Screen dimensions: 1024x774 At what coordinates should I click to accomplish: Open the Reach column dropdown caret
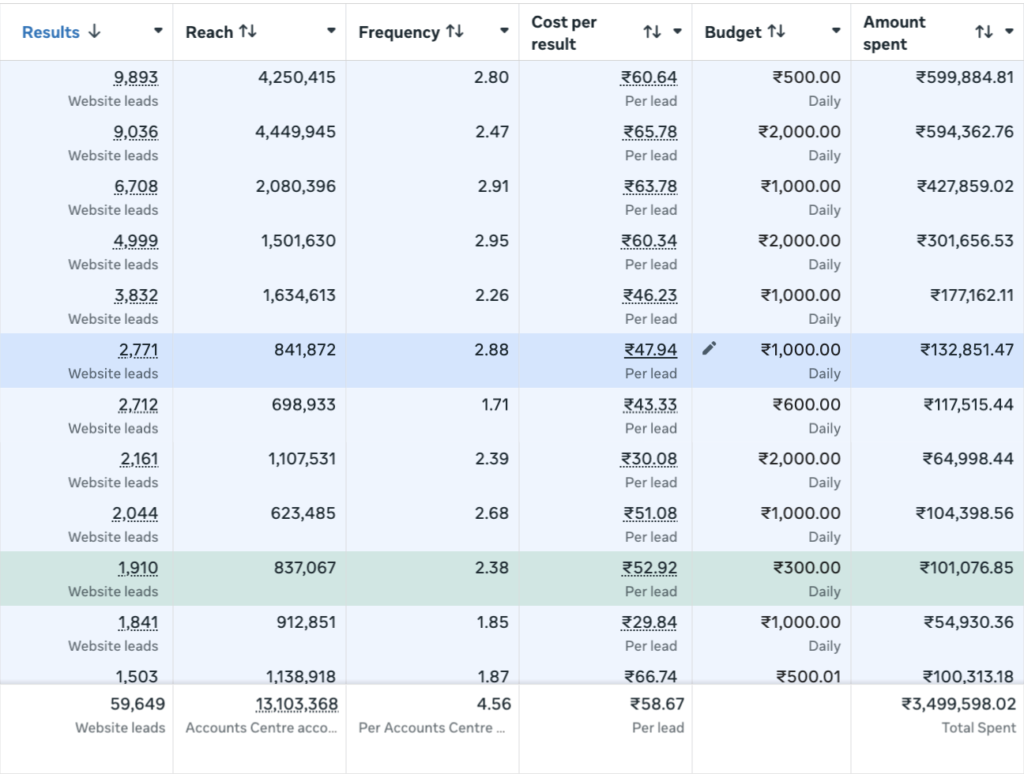[331, 32]
